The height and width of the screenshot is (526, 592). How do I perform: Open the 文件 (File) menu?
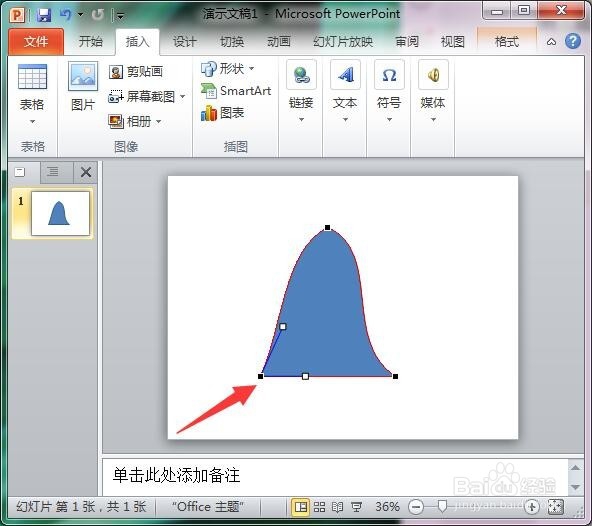[36, 41]
